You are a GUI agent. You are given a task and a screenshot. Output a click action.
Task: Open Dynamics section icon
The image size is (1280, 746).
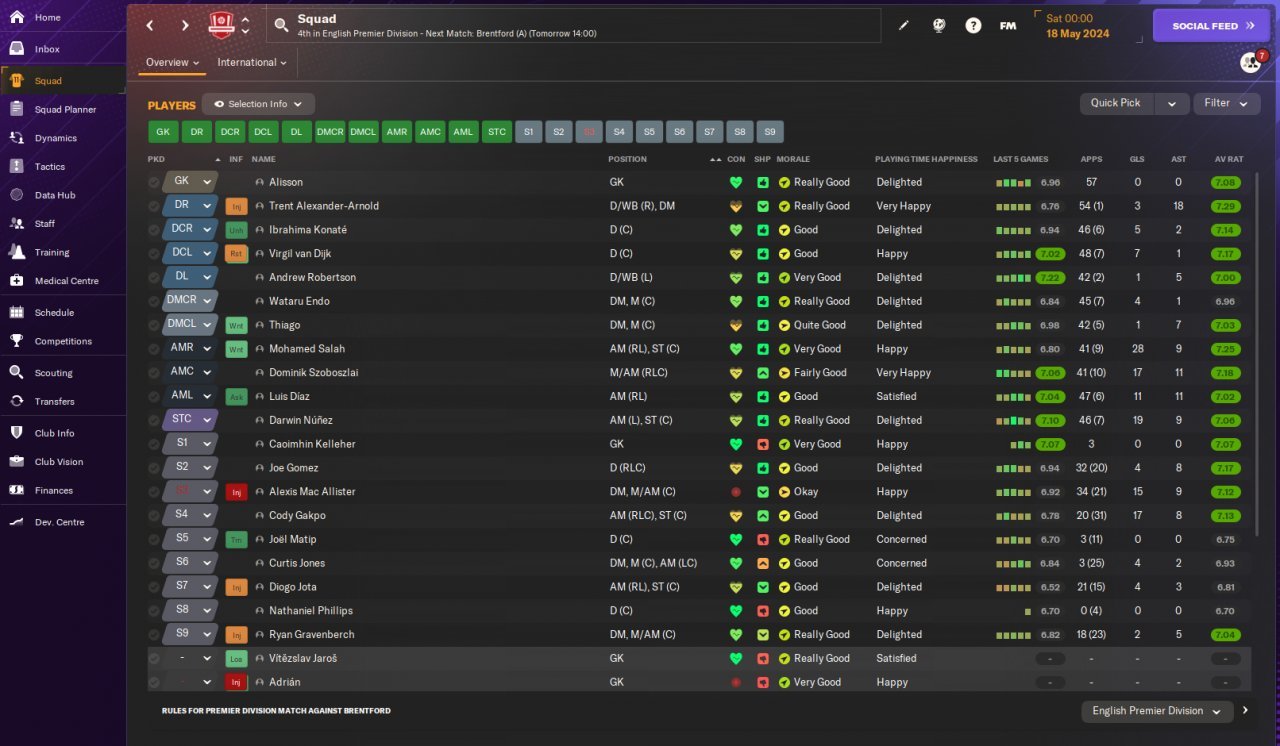pyautogui.click(x=16, y=138)
